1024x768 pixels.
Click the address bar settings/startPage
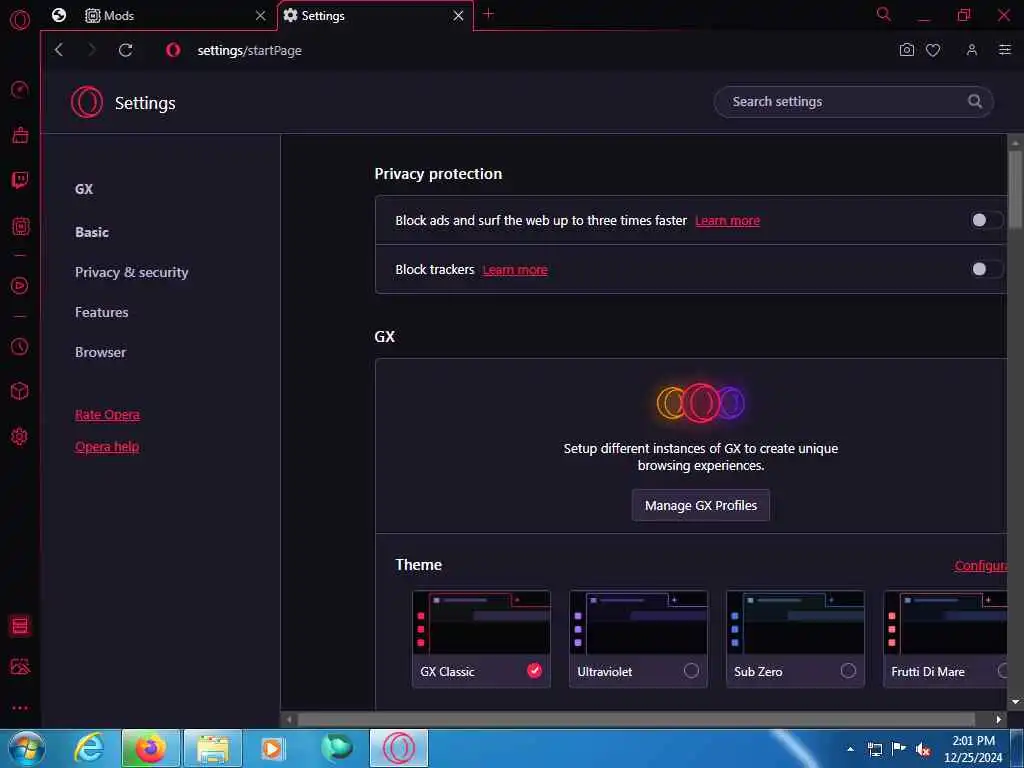tap(249, 50)
